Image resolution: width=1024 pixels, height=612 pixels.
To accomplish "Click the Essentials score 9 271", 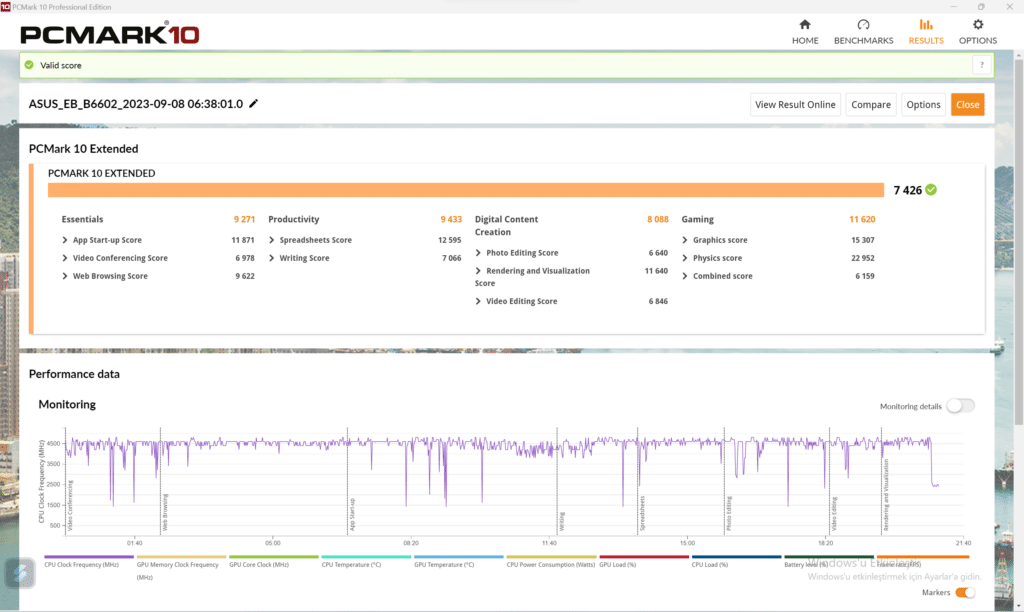I will pos(244,219).
